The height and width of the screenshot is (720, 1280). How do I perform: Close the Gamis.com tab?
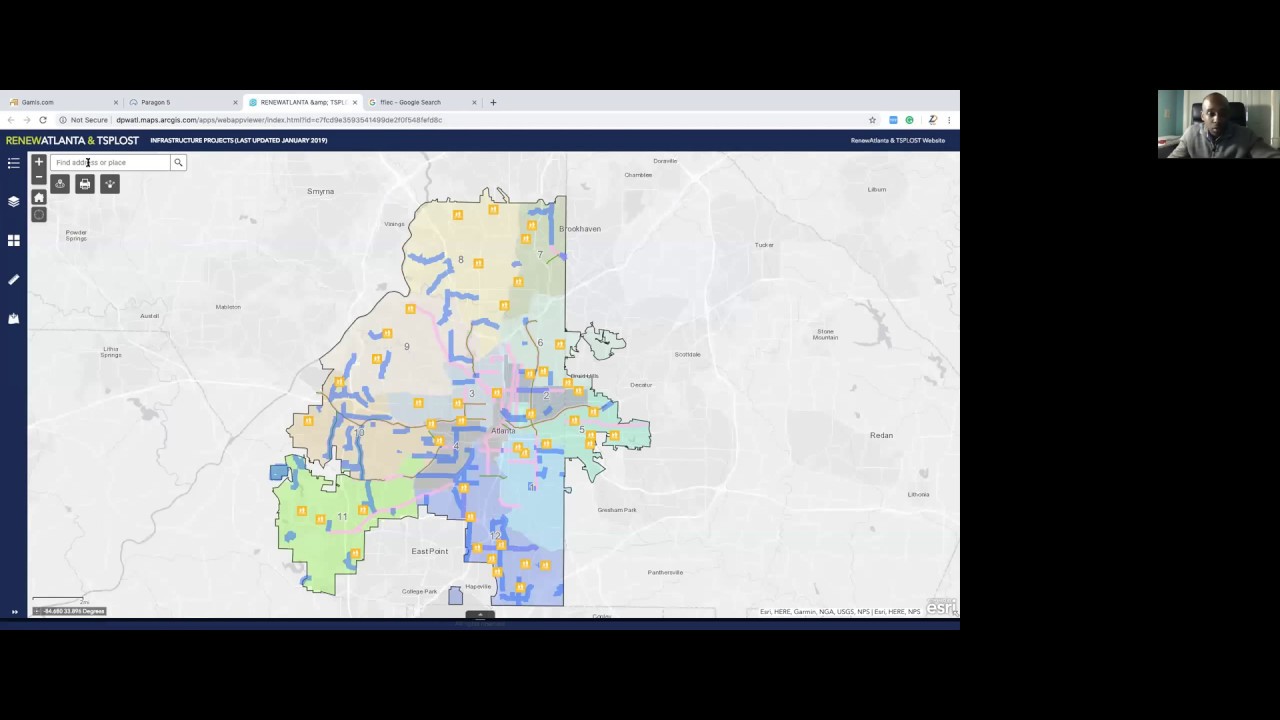(x=116, y=102)
